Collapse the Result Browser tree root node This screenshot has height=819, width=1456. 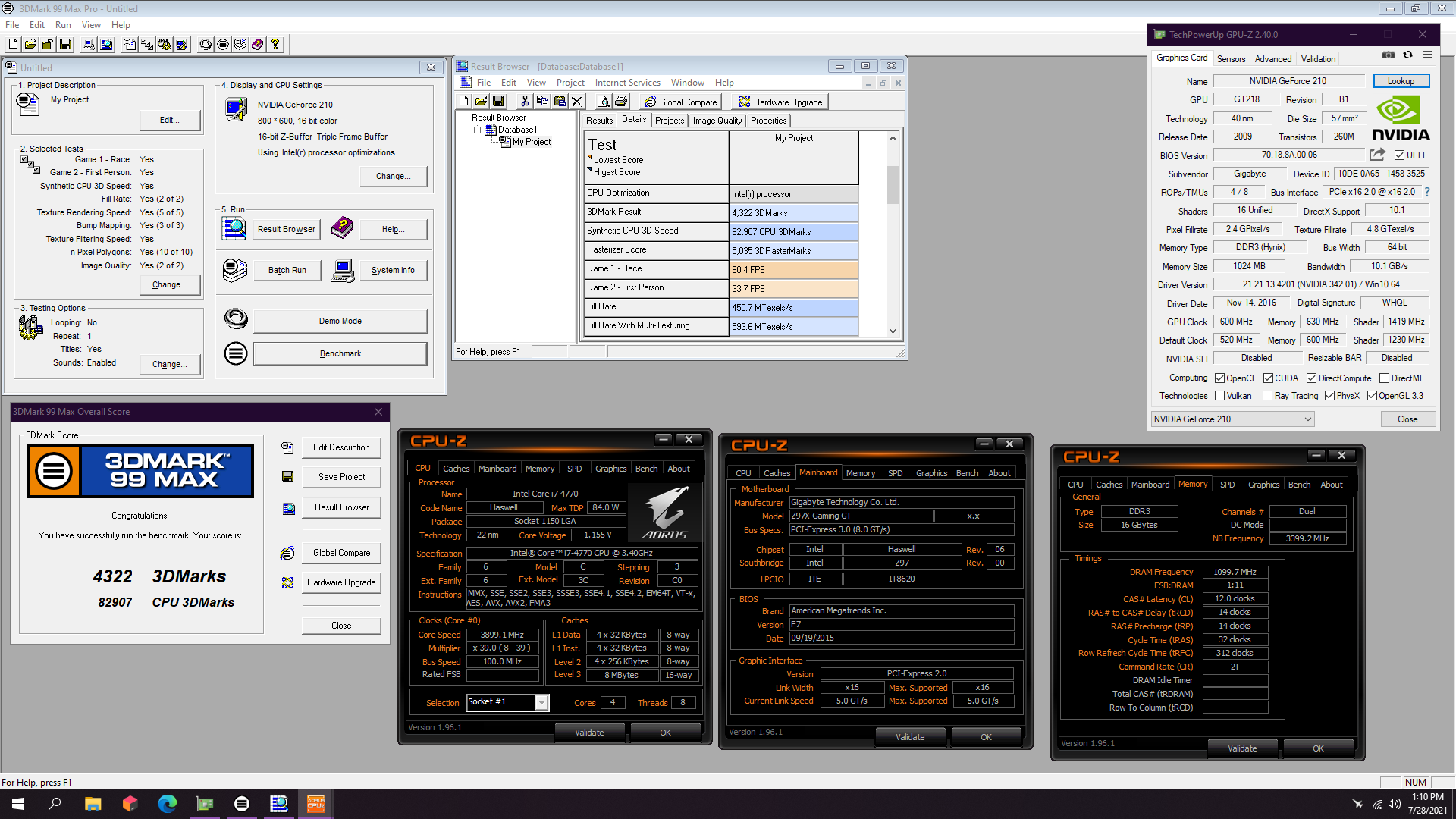pos(463,118)
